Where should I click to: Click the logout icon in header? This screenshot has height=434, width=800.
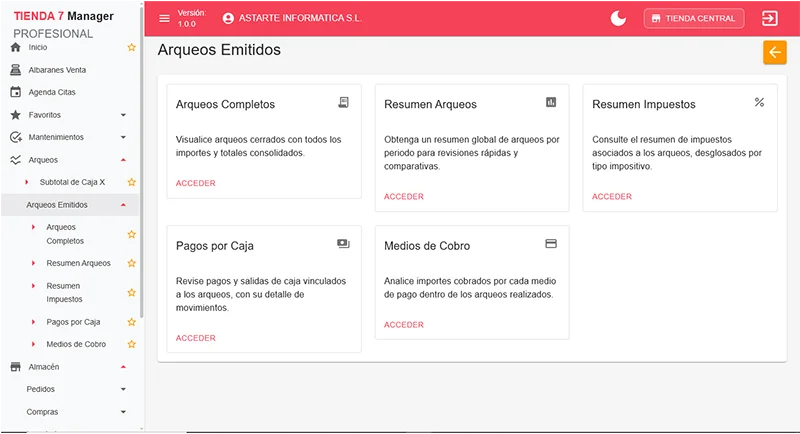[770, 18]
